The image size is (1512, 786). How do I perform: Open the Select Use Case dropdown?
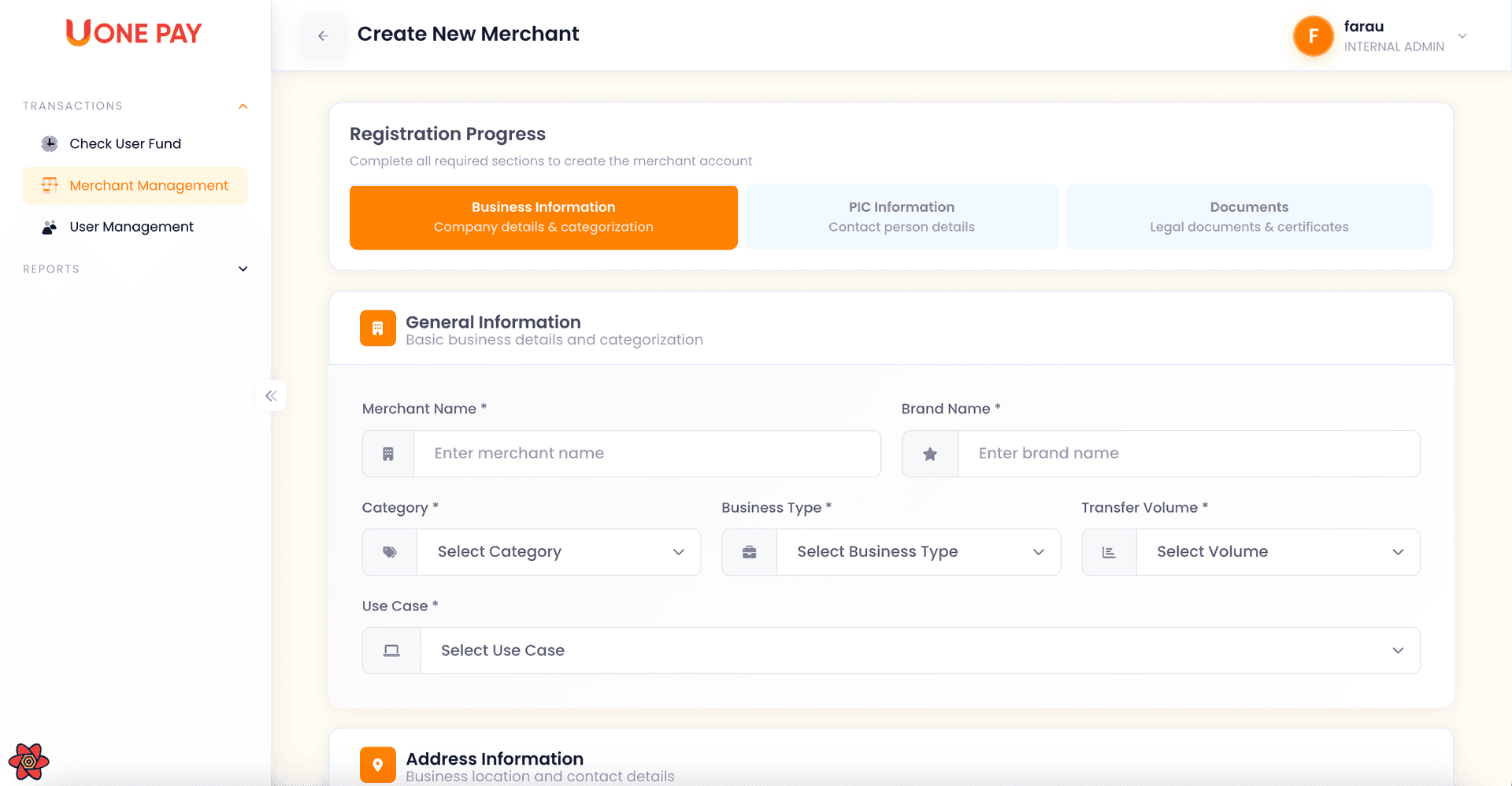[919, 651]
